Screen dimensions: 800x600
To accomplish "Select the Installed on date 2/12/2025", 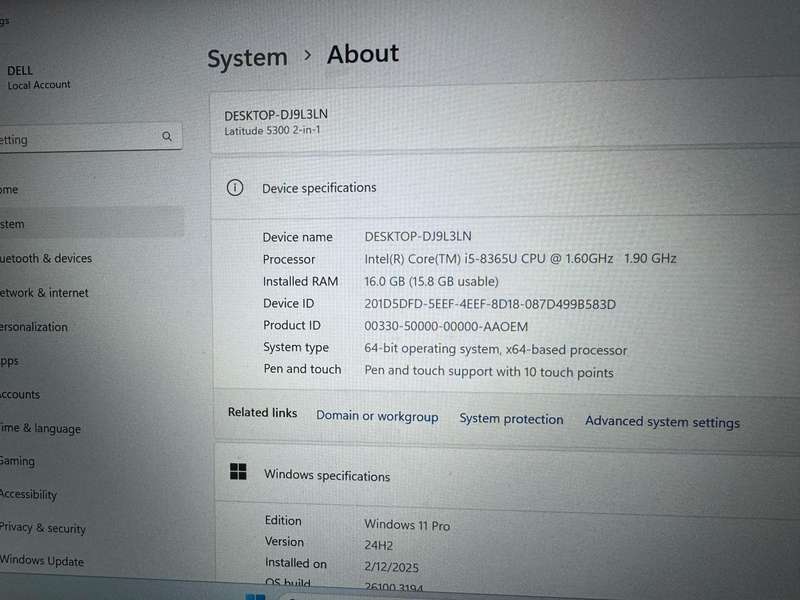I will click(391, 567).
